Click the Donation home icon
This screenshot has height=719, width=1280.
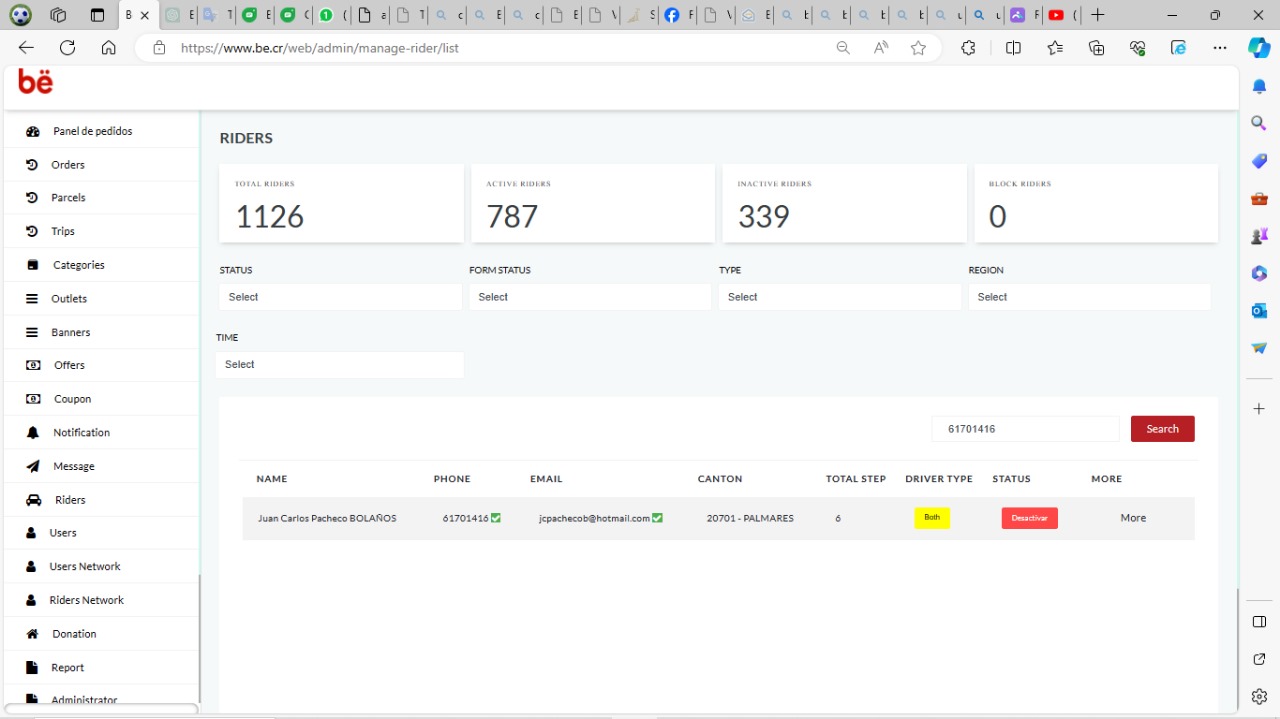[x=32, y=634]
